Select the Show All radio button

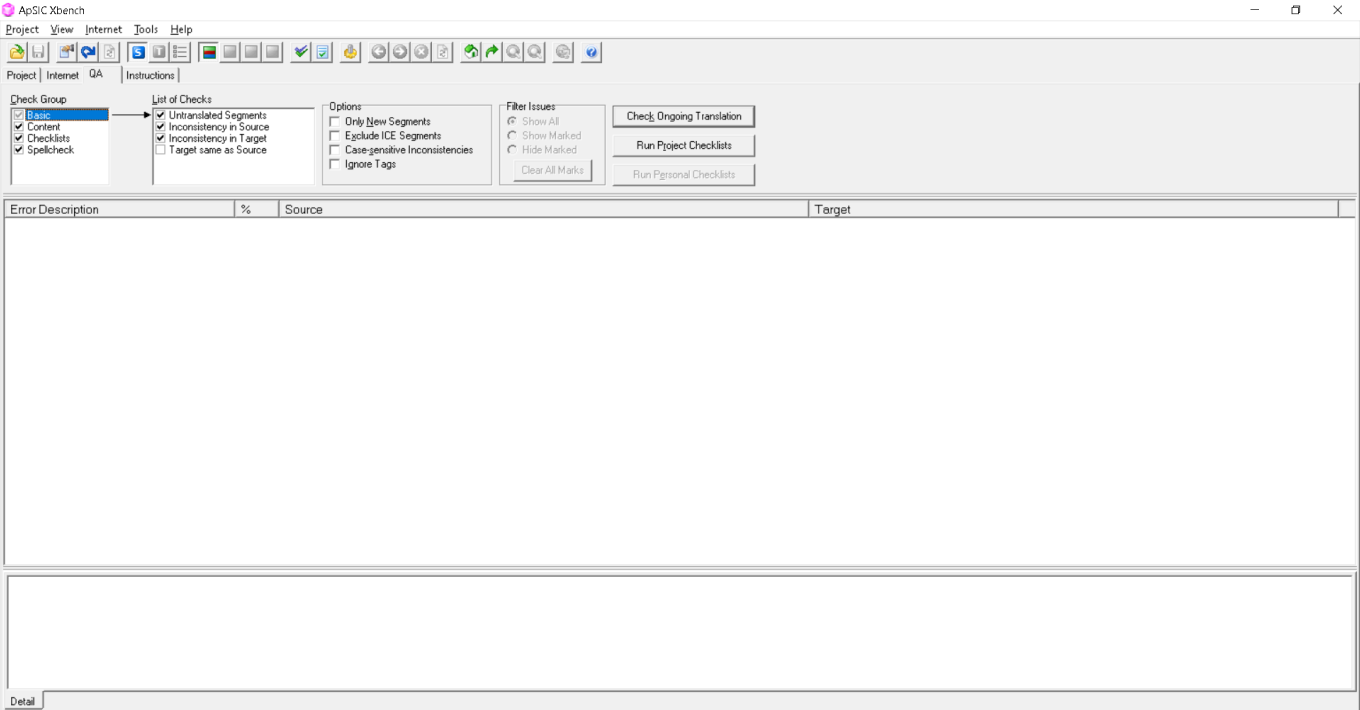pyautogui.click(x=513, y=121)
